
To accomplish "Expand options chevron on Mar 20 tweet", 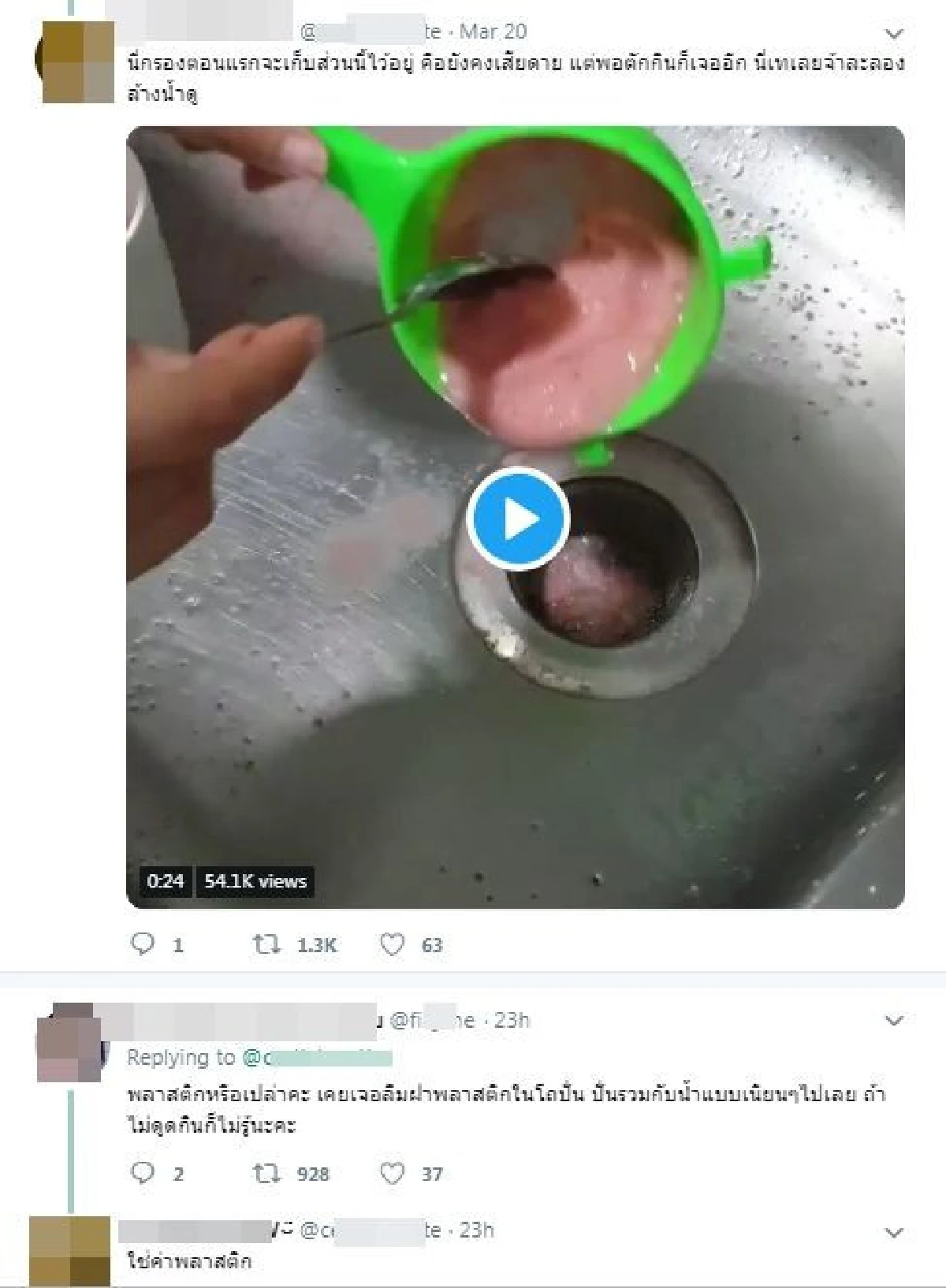I will [x=893, y=34].
